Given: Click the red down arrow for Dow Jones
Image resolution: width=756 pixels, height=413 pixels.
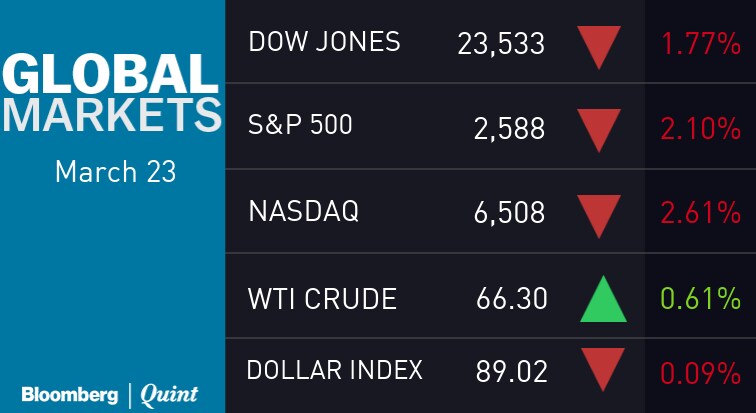Looking at the screenshot, I should pyautogui.click(x=600, y=46).
